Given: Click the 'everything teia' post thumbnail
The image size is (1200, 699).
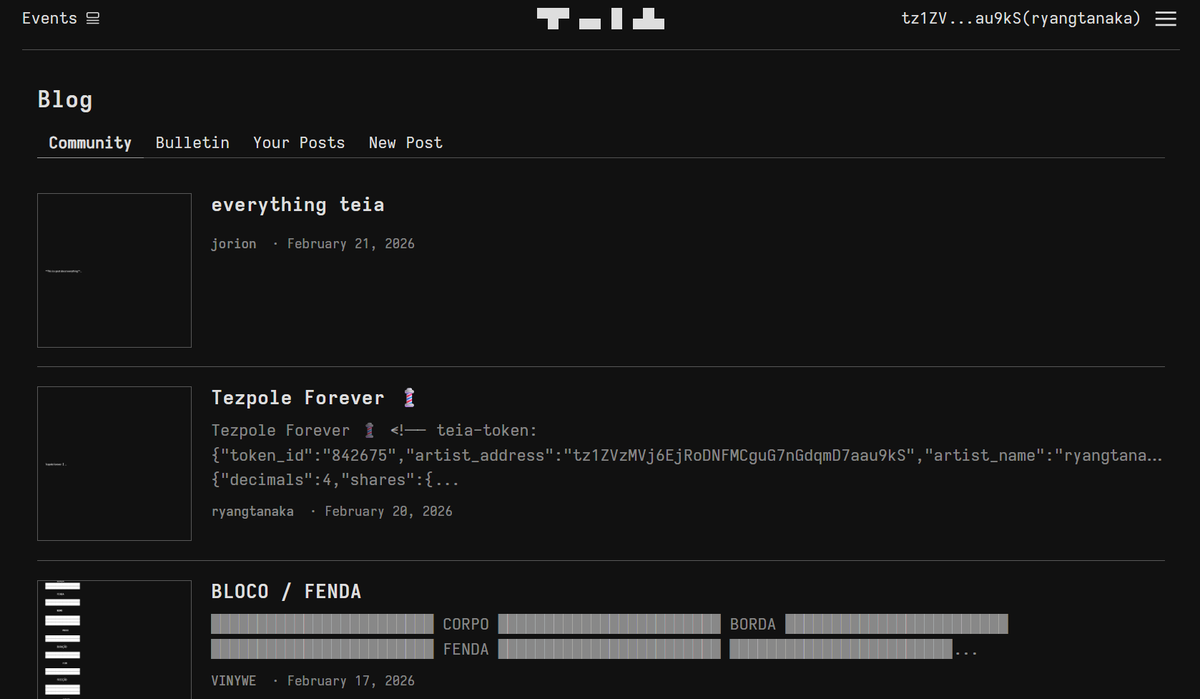Looking at the screenshot, I should pos(114,270).
